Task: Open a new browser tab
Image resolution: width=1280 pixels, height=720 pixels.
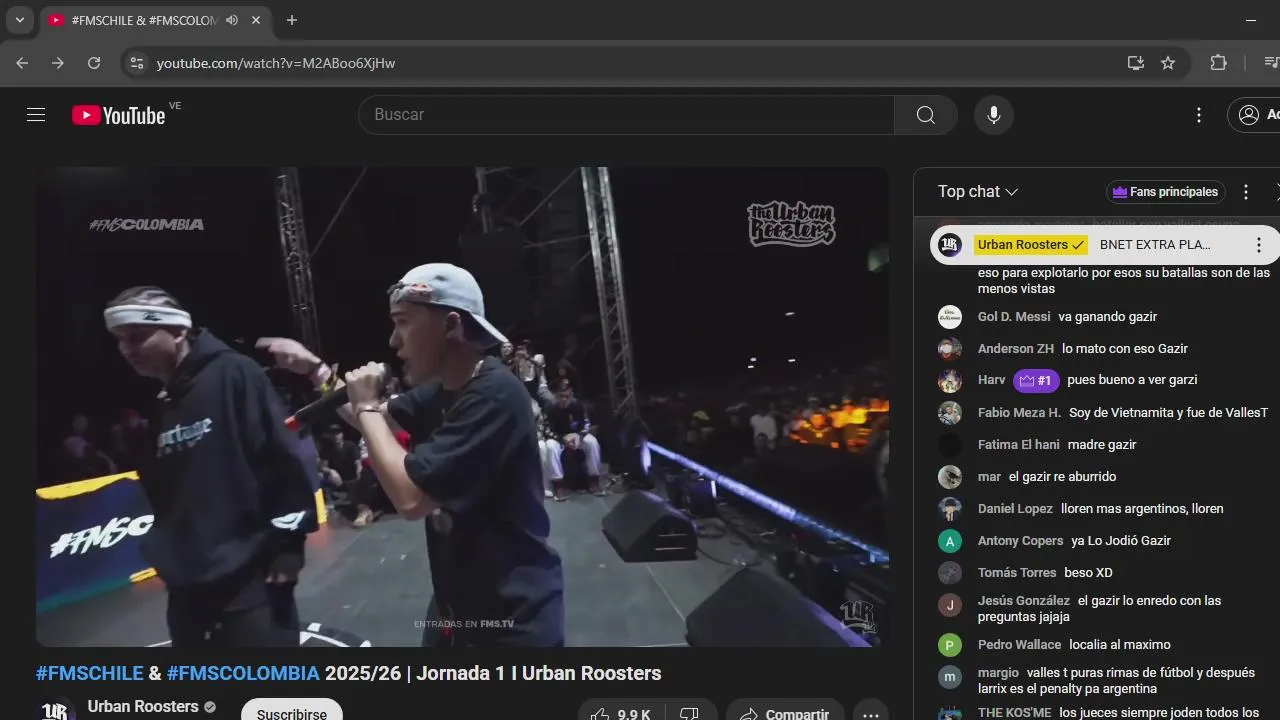Action: tap(291, 20)
